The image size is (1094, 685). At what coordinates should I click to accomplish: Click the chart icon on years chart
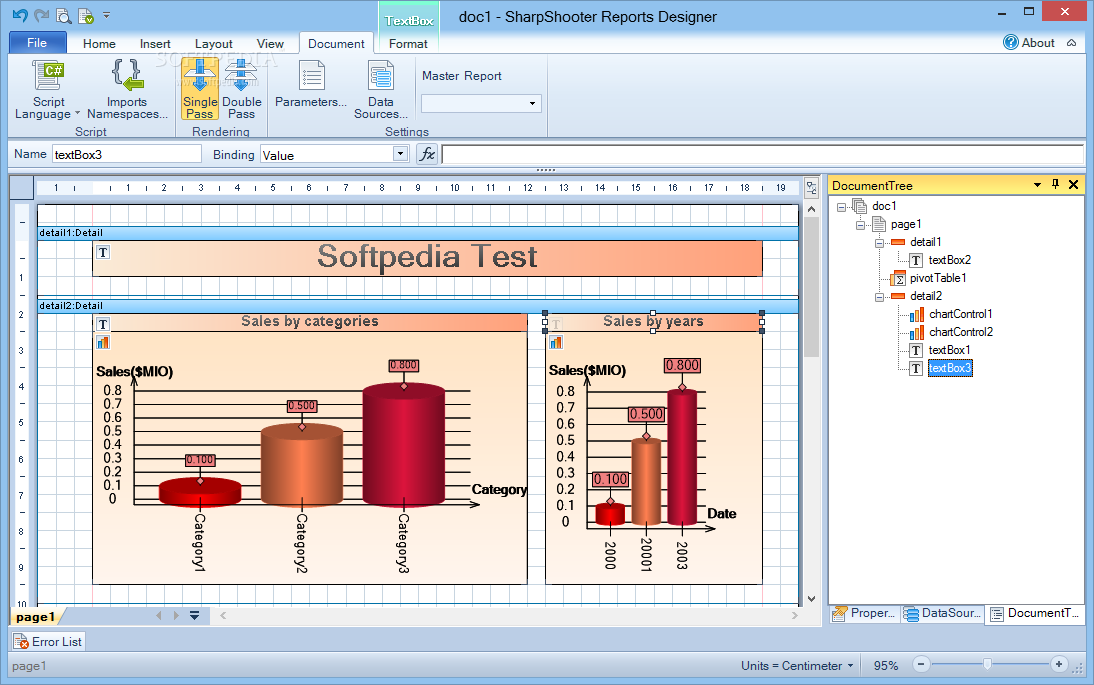[x=555, y=342]
